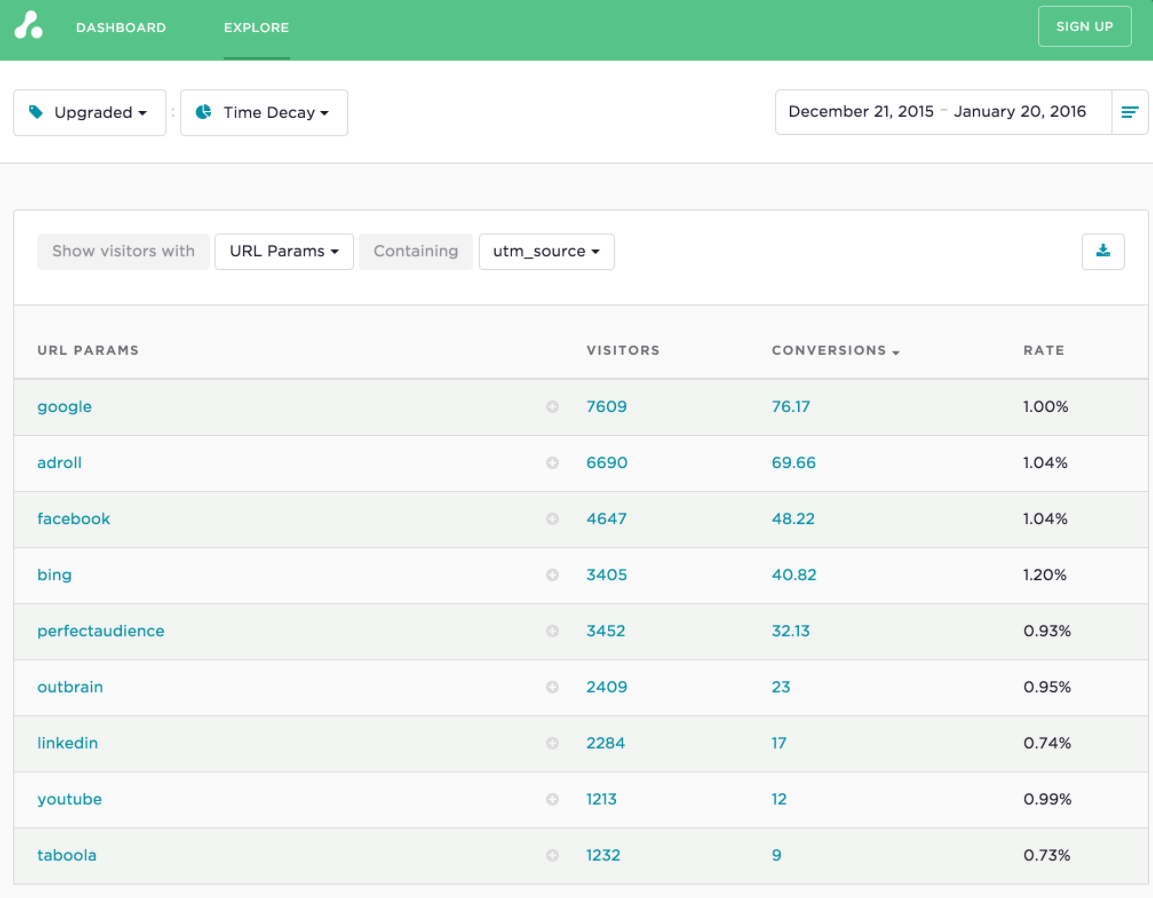Click the plus icon in linkedin row
The height and width of the screenshot is (898, 1153).
552,743
